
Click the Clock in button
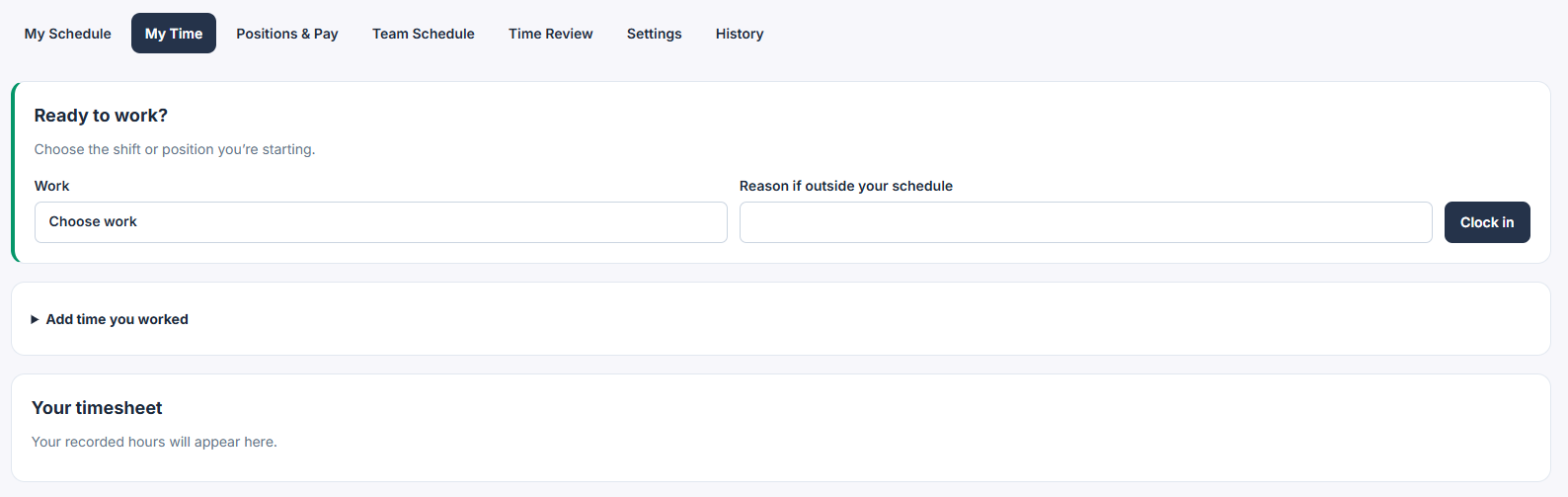pos(1487,222)
